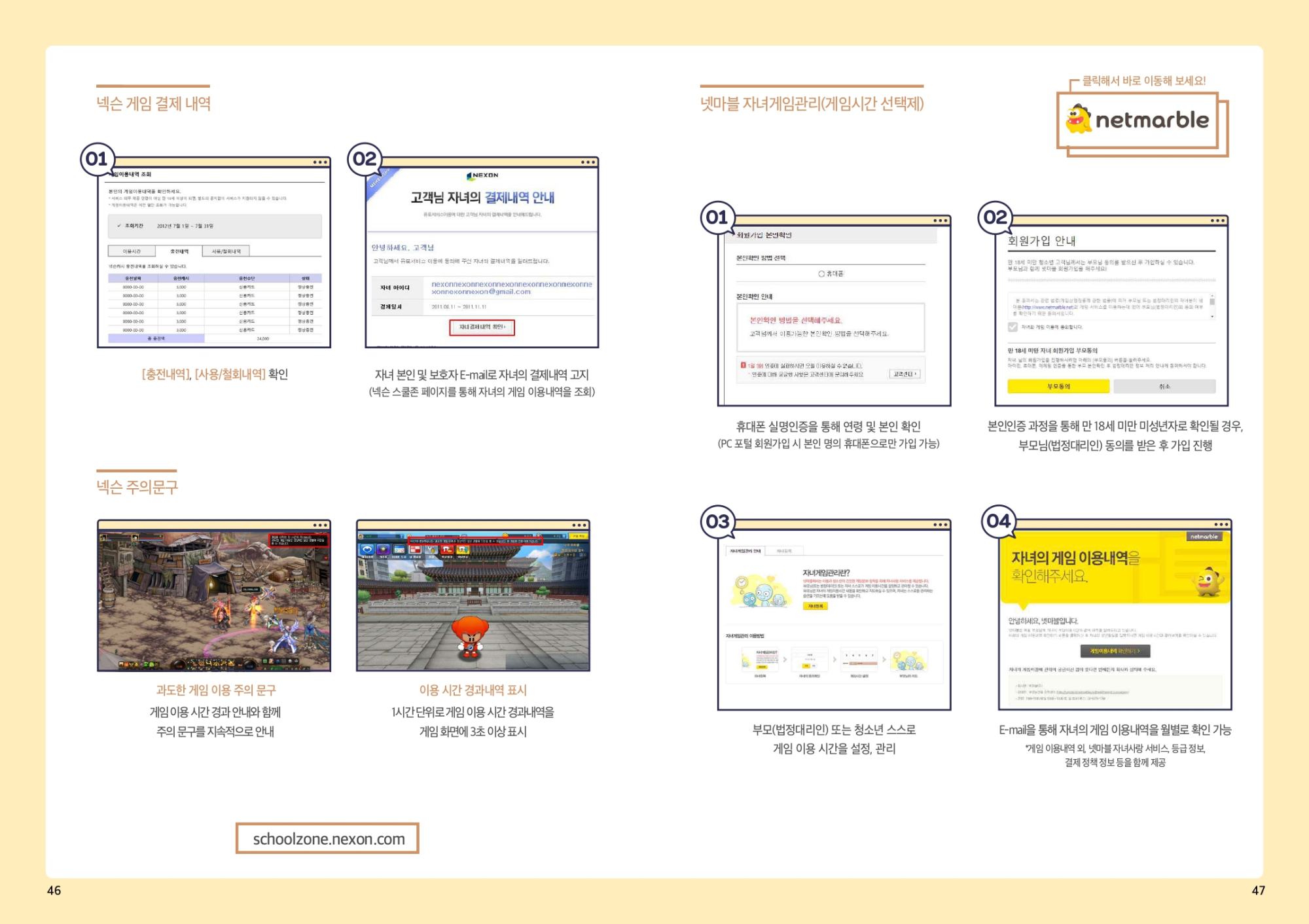Click the child ID gmail address

click(x=511, y=288)
